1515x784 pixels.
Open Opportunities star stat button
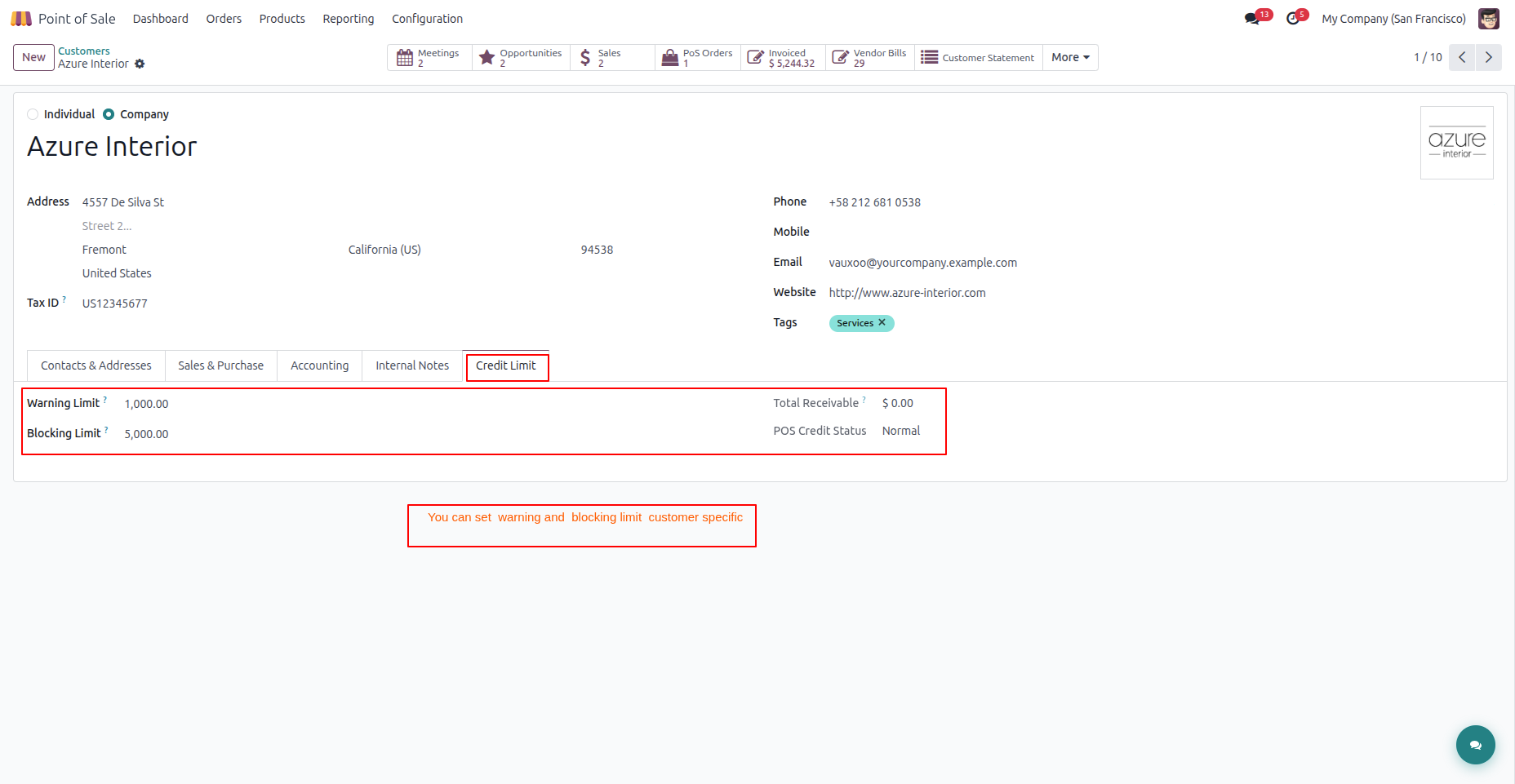521,58
